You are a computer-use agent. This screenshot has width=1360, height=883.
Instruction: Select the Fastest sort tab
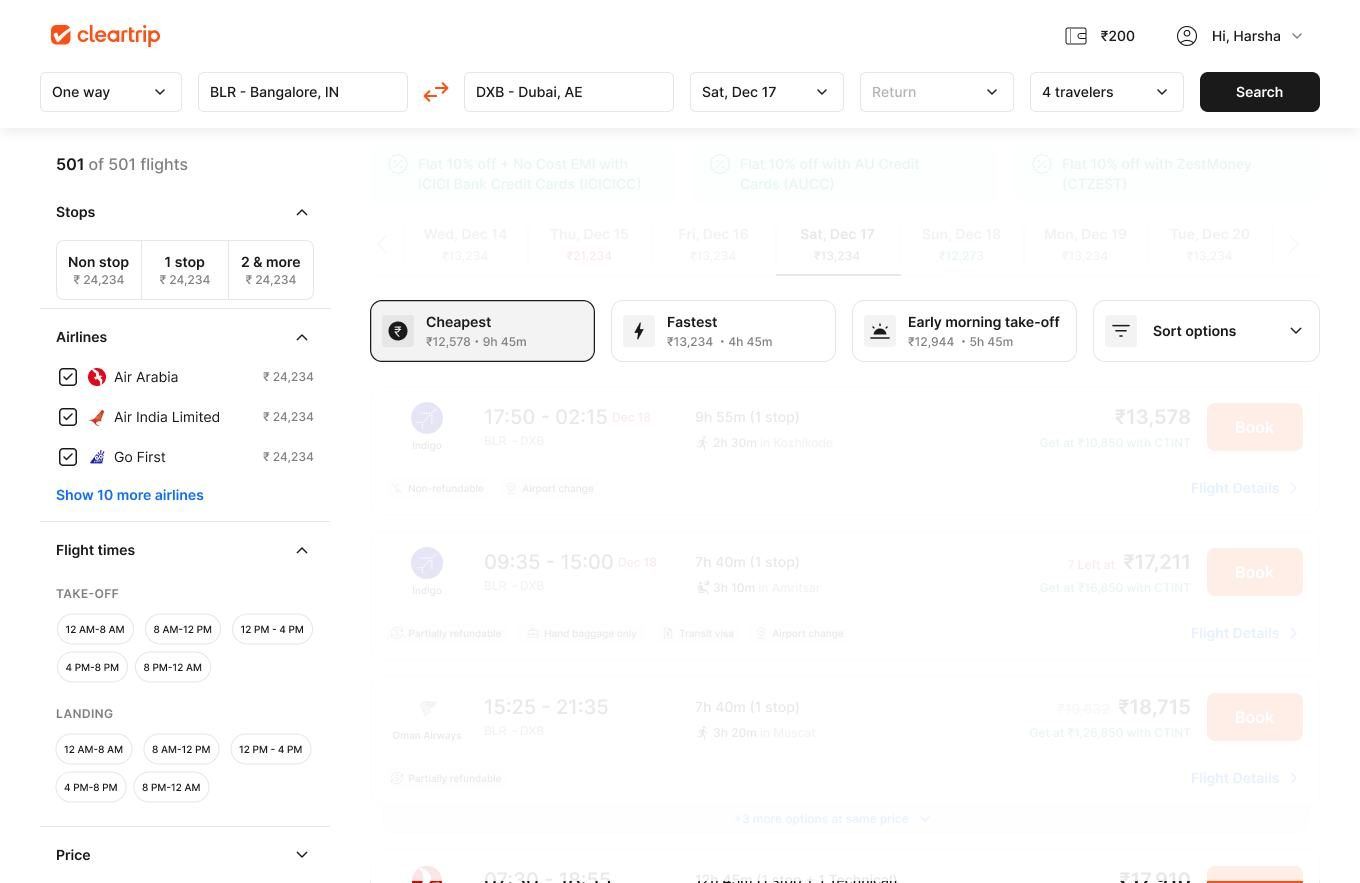coord(723,331)
